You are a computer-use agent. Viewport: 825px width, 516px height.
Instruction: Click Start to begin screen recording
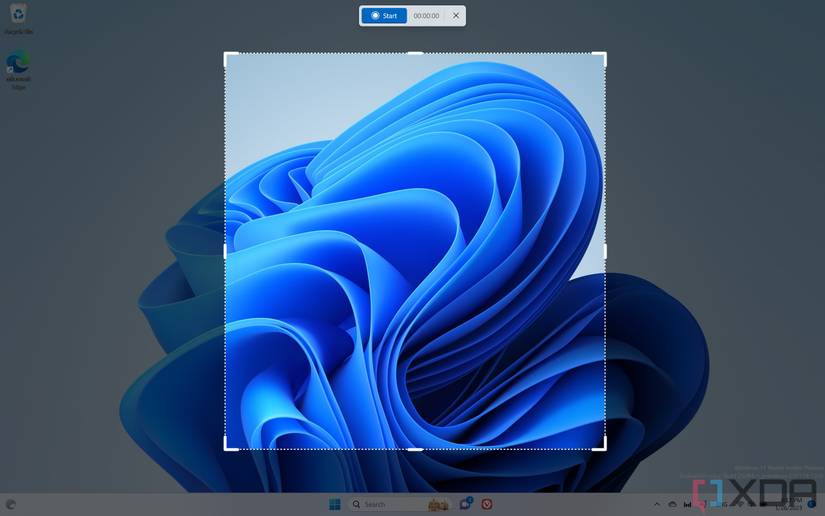(x=384, y=16)
